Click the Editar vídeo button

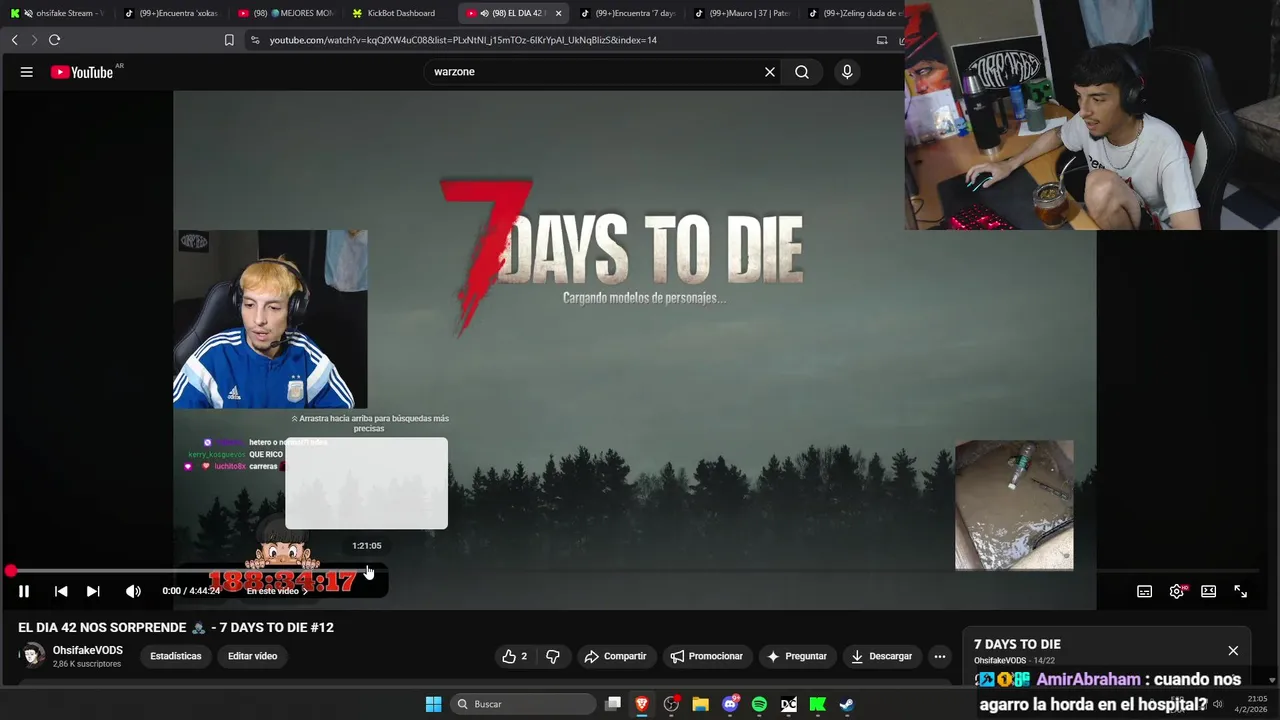click(252, 656)
